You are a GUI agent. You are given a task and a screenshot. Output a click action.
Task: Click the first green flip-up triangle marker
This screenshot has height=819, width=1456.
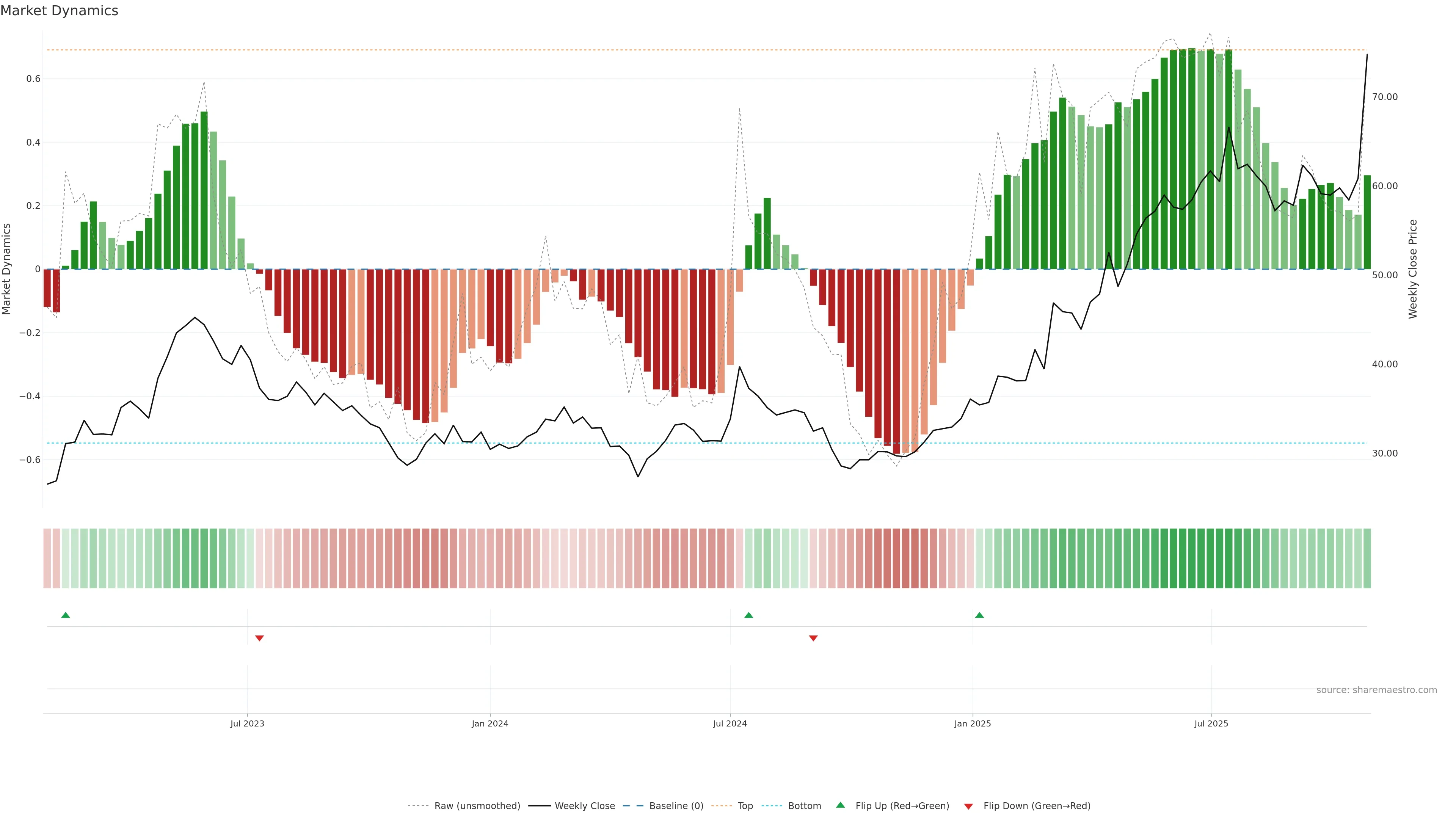(x=66, y=615)
